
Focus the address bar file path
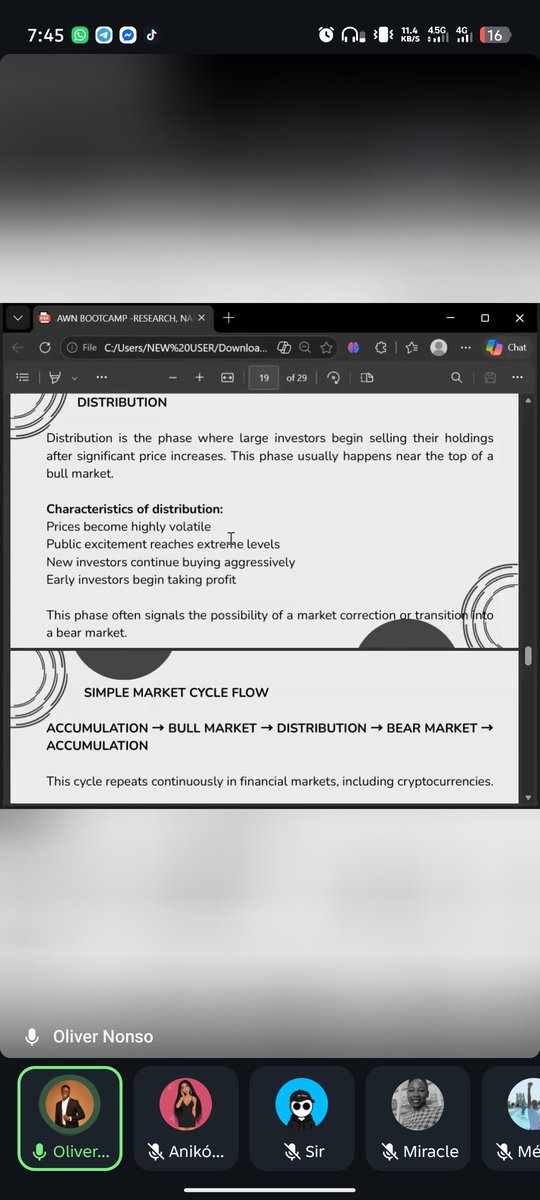pyautogui.click(x=185, y=348)
